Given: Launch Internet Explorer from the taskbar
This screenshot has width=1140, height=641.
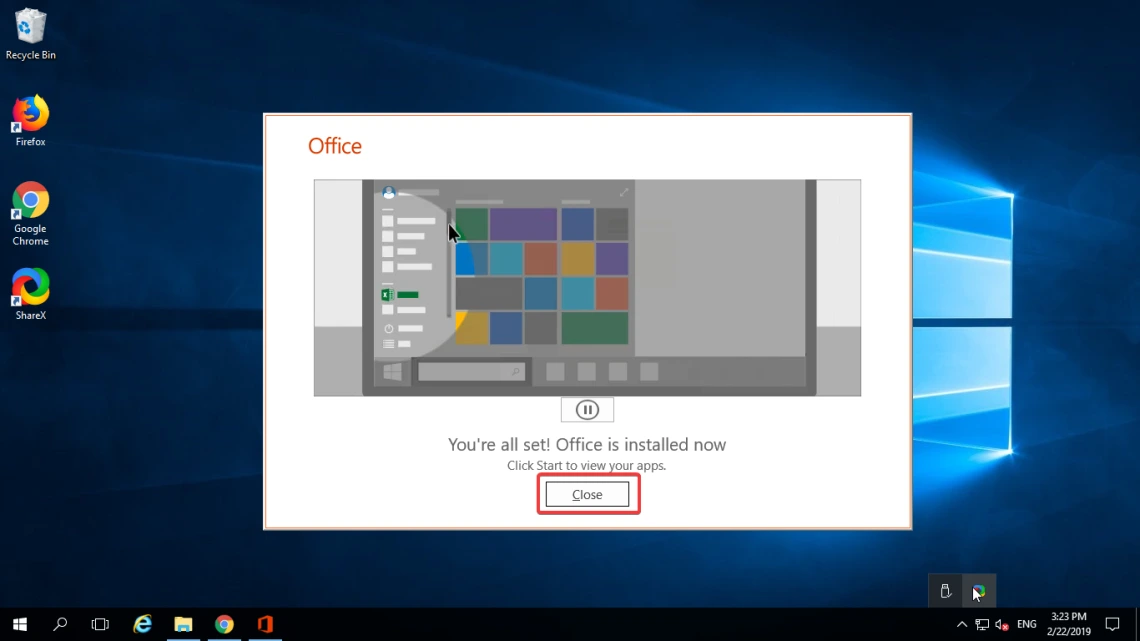Looking at the screenshot, I should [142, 624].
